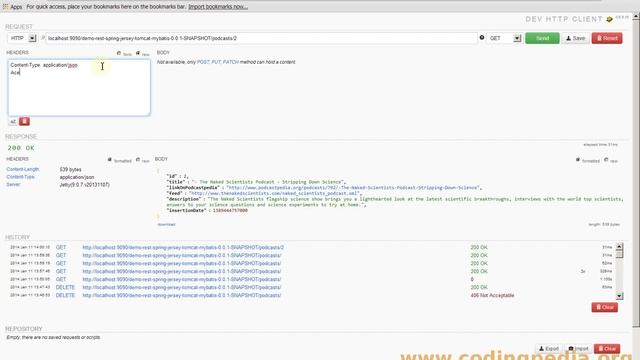Select response headers formatted radio
640x360 pixels.
[109, 160]
